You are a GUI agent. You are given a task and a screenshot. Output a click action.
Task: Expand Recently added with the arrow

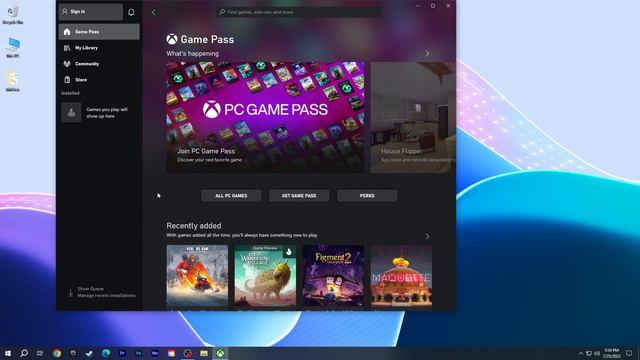pyautogui.click(x=427, y=236)
